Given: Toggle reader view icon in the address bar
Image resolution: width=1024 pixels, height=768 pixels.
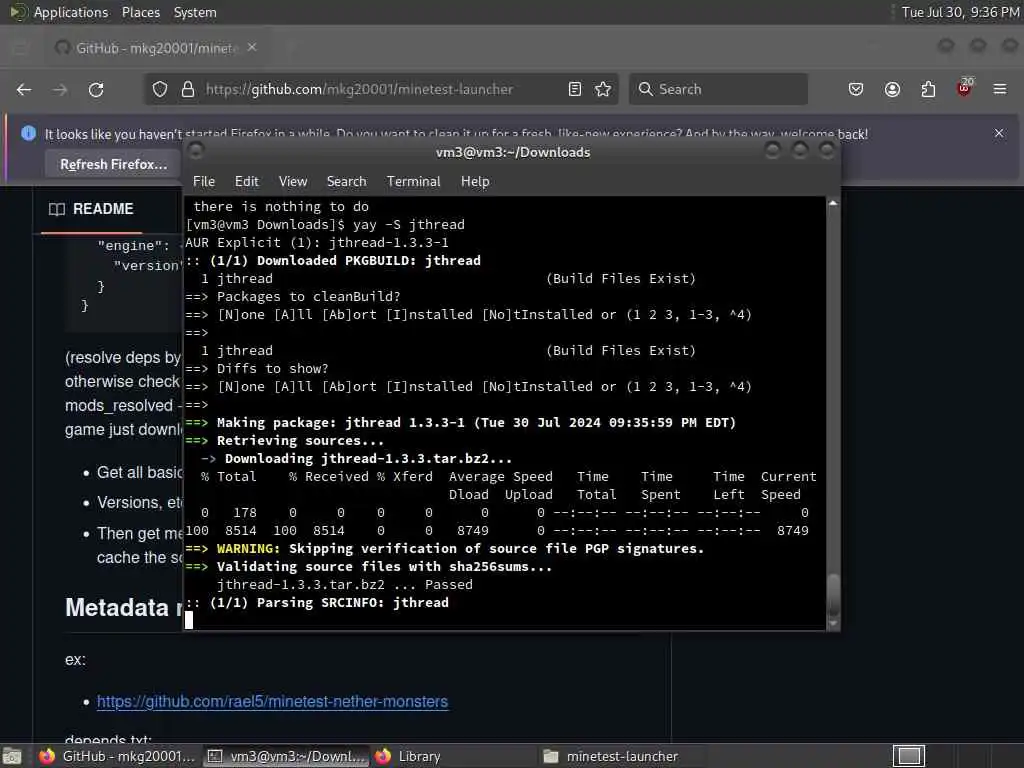Looking at the screenshot, I should point(575,89).
